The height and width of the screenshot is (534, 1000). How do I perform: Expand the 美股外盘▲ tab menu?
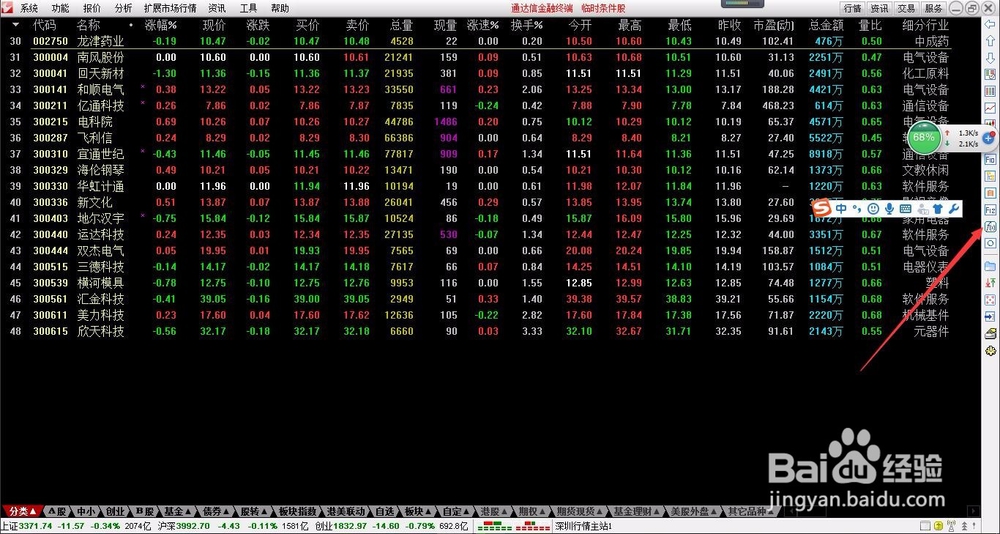693,512
